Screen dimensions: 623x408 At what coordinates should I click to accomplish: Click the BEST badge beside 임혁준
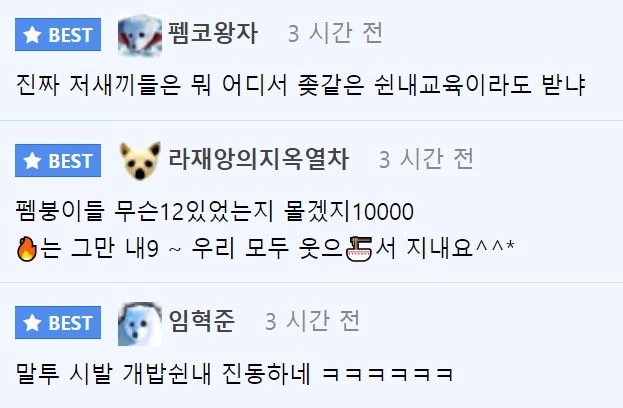(58, 323)
